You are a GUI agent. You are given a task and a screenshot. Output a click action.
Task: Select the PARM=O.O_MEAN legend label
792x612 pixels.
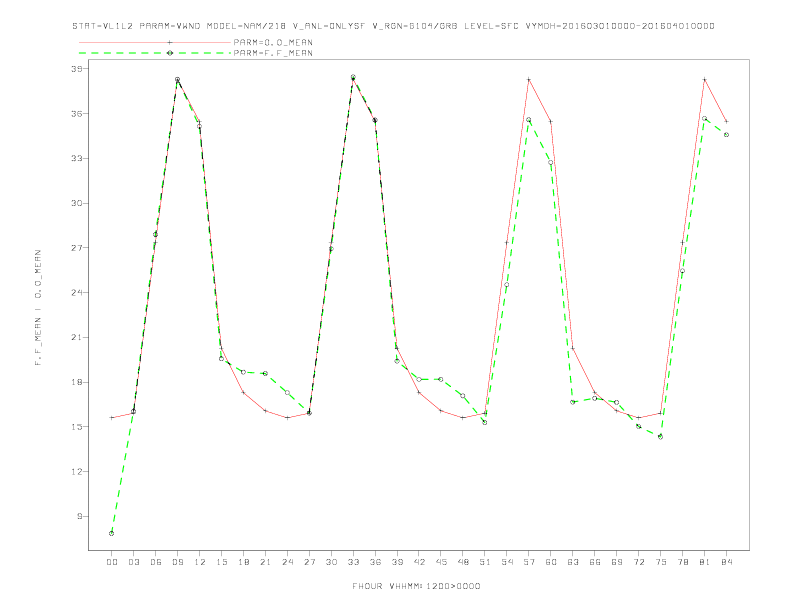(273, 42)
